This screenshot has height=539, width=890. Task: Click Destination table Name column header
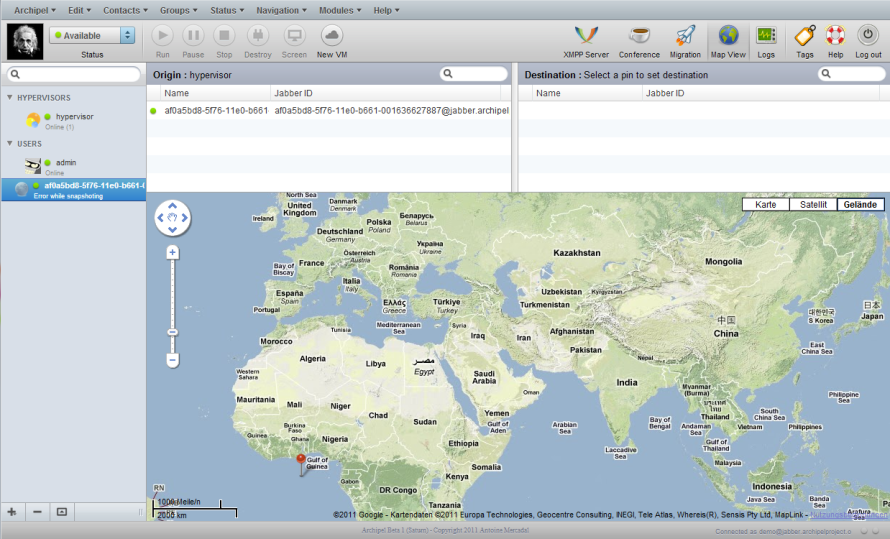[x=587, y=93]
